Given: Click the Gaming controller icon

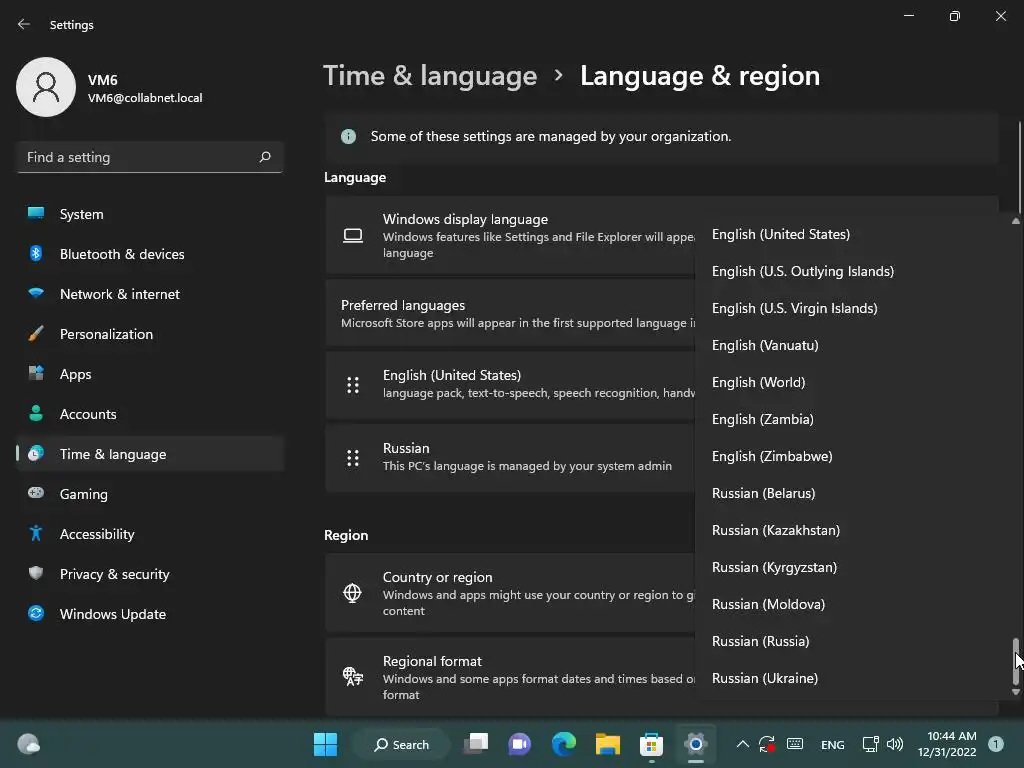Looking at the screenshot, I should (x=36, y=492).
